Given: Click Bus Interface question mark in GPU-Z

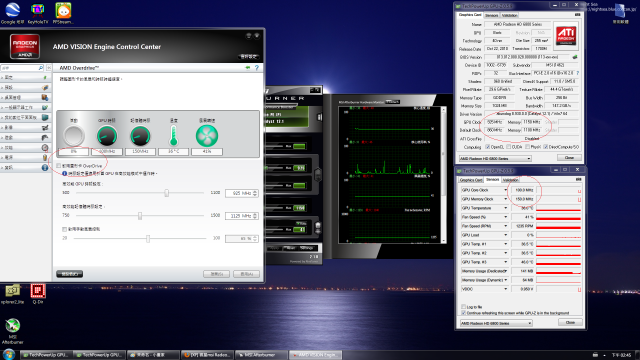Looking at the screenshot, I should point(578,73).
